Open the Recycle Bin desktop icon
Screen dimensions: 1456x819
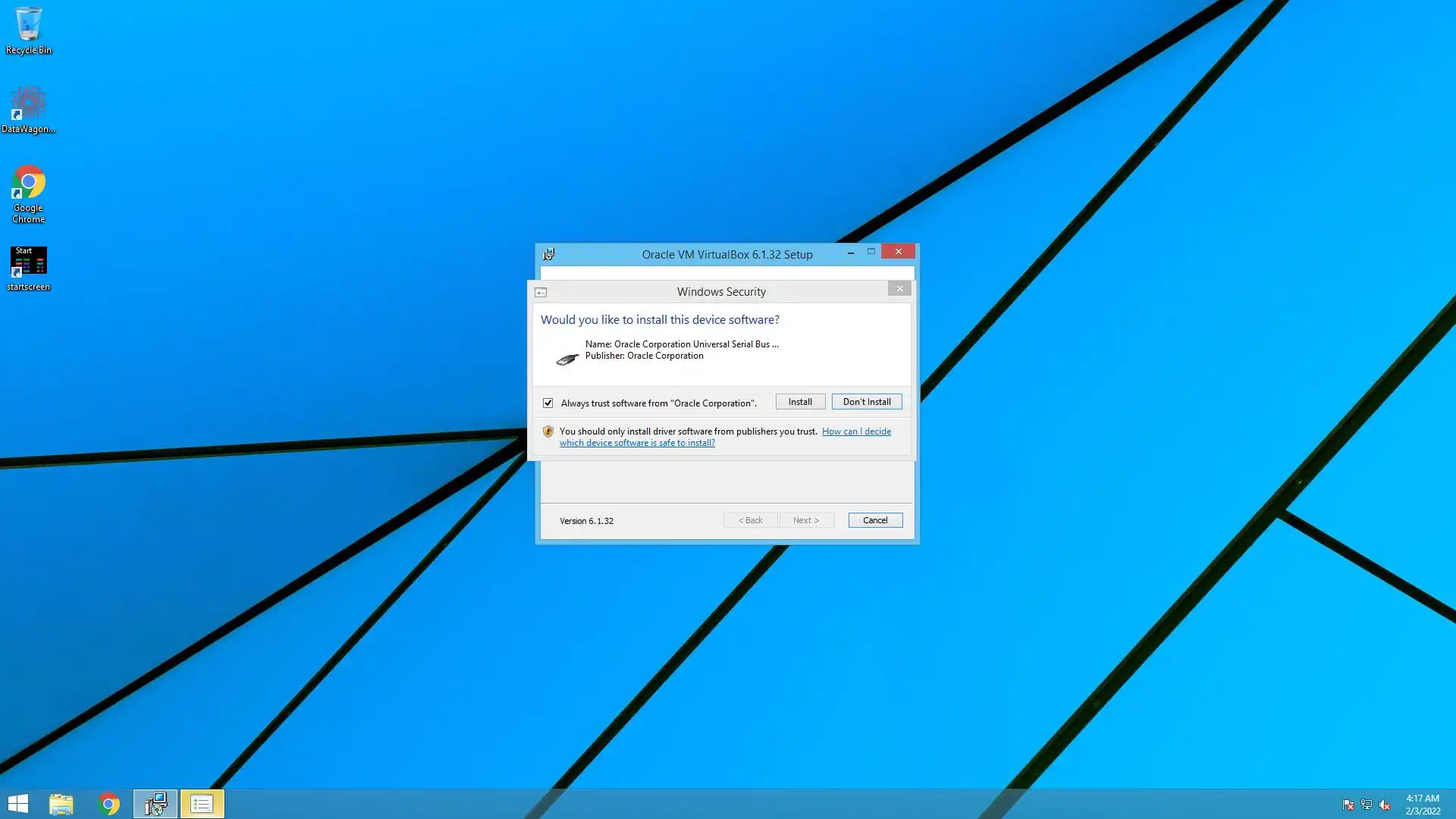(x=28, y=30)
